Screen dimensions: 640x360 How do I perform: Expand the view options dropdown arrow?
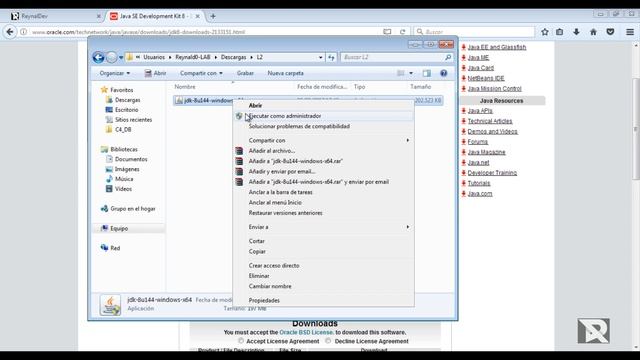(411, 73)
